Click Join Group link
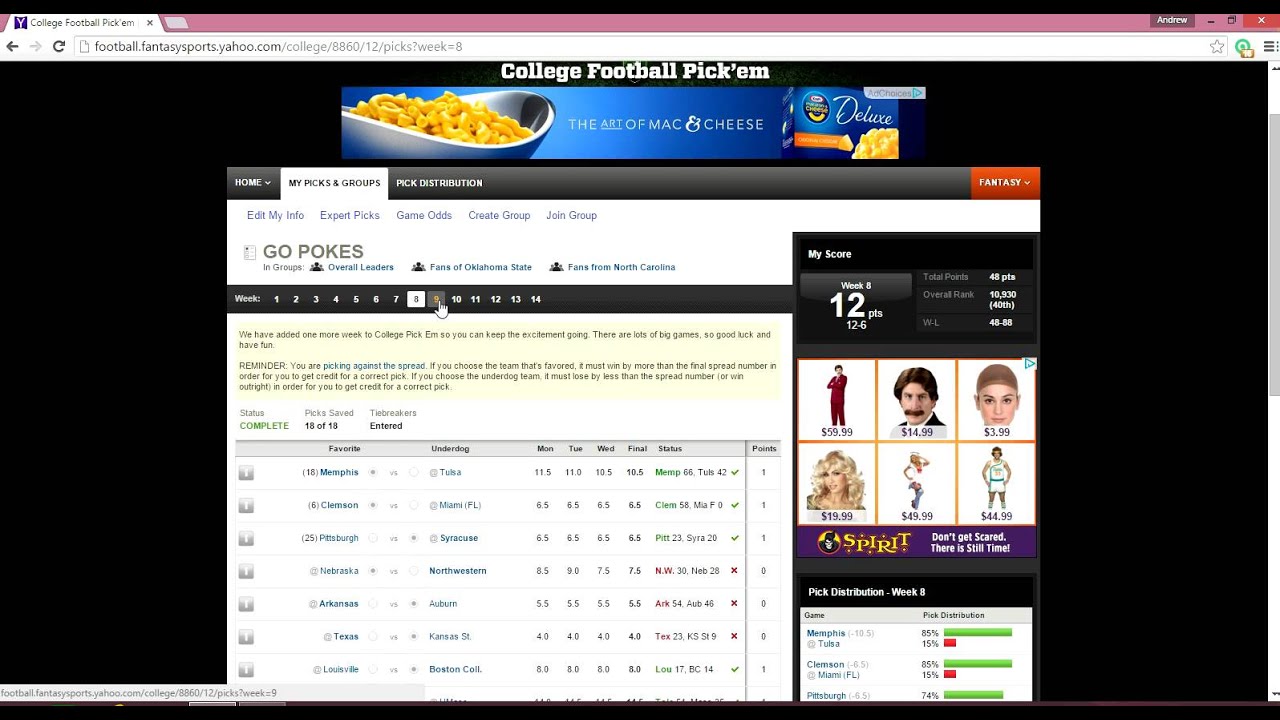Image resolution: width=1280 pixels, height=720 pixels. click(x=571, y=215)
